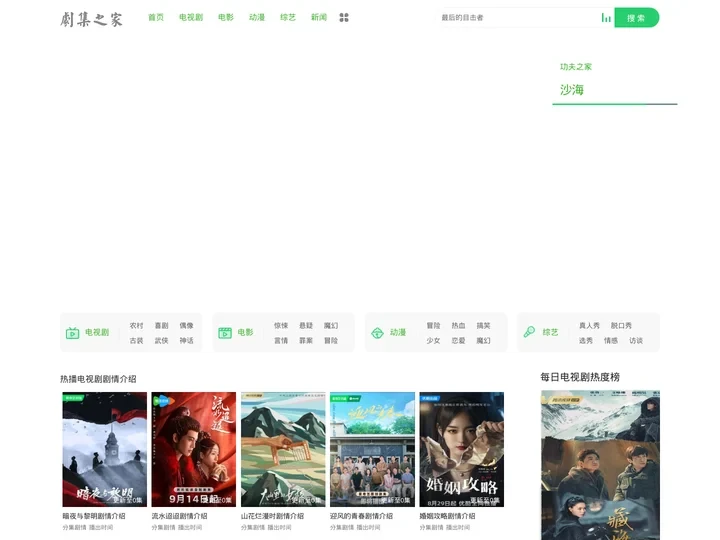
Task: Filter TV dramas by 古装
Action: point(136,341)
